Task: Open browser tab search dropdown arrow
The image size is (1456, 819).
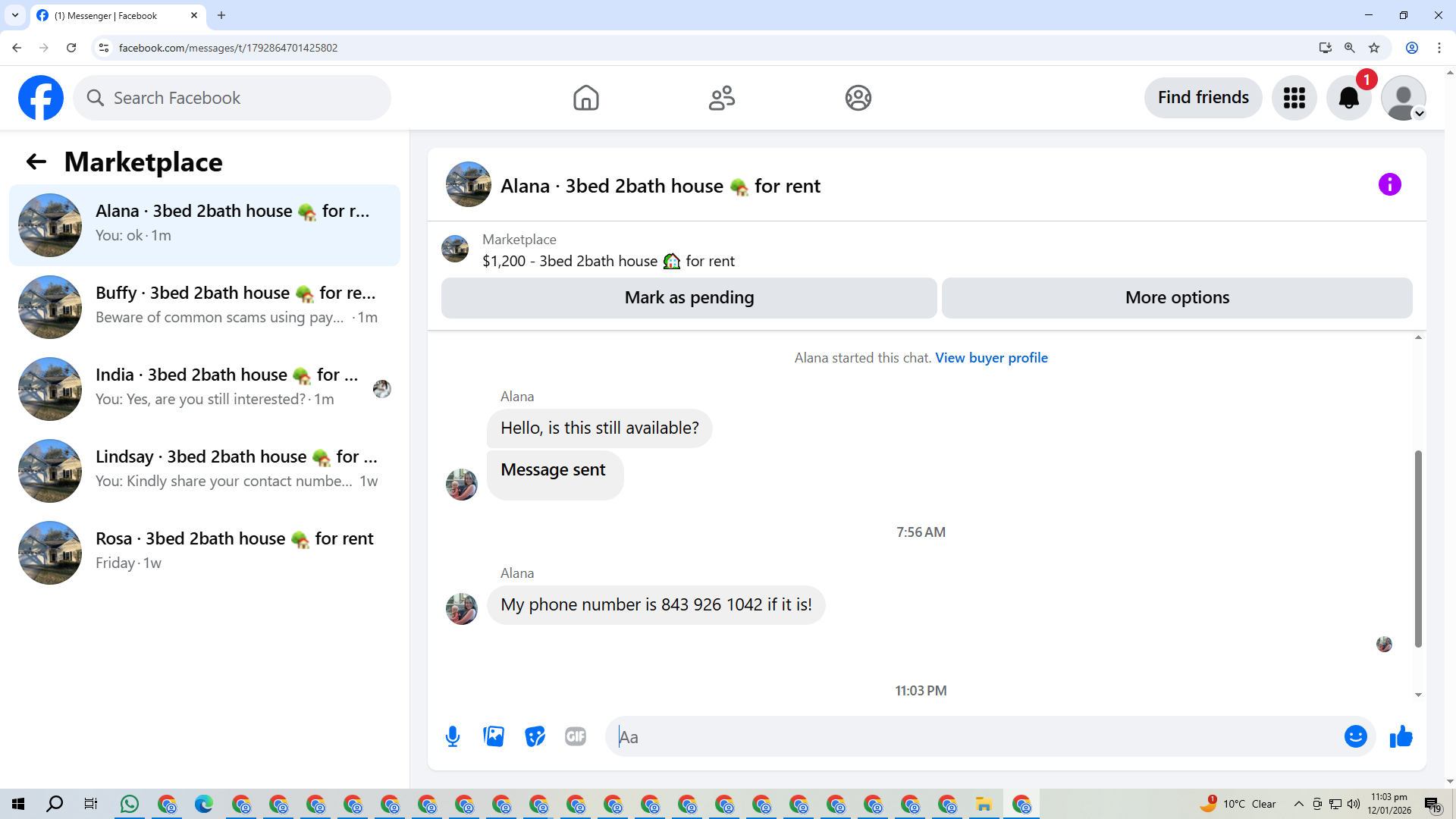Action: point(15,15)
